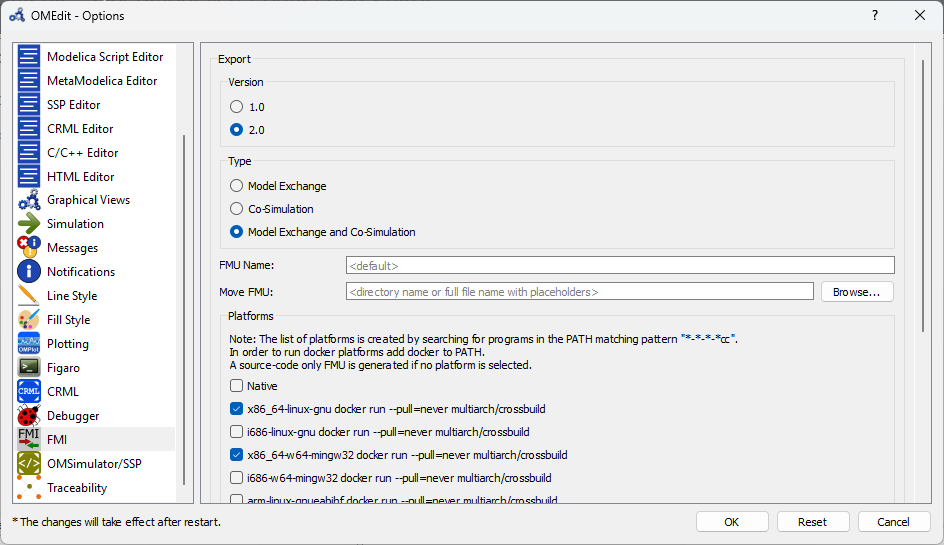Viewport: 944px width, 545px height.
Task: Open Fill Style palette icon
Action: (x=28, y=320)
